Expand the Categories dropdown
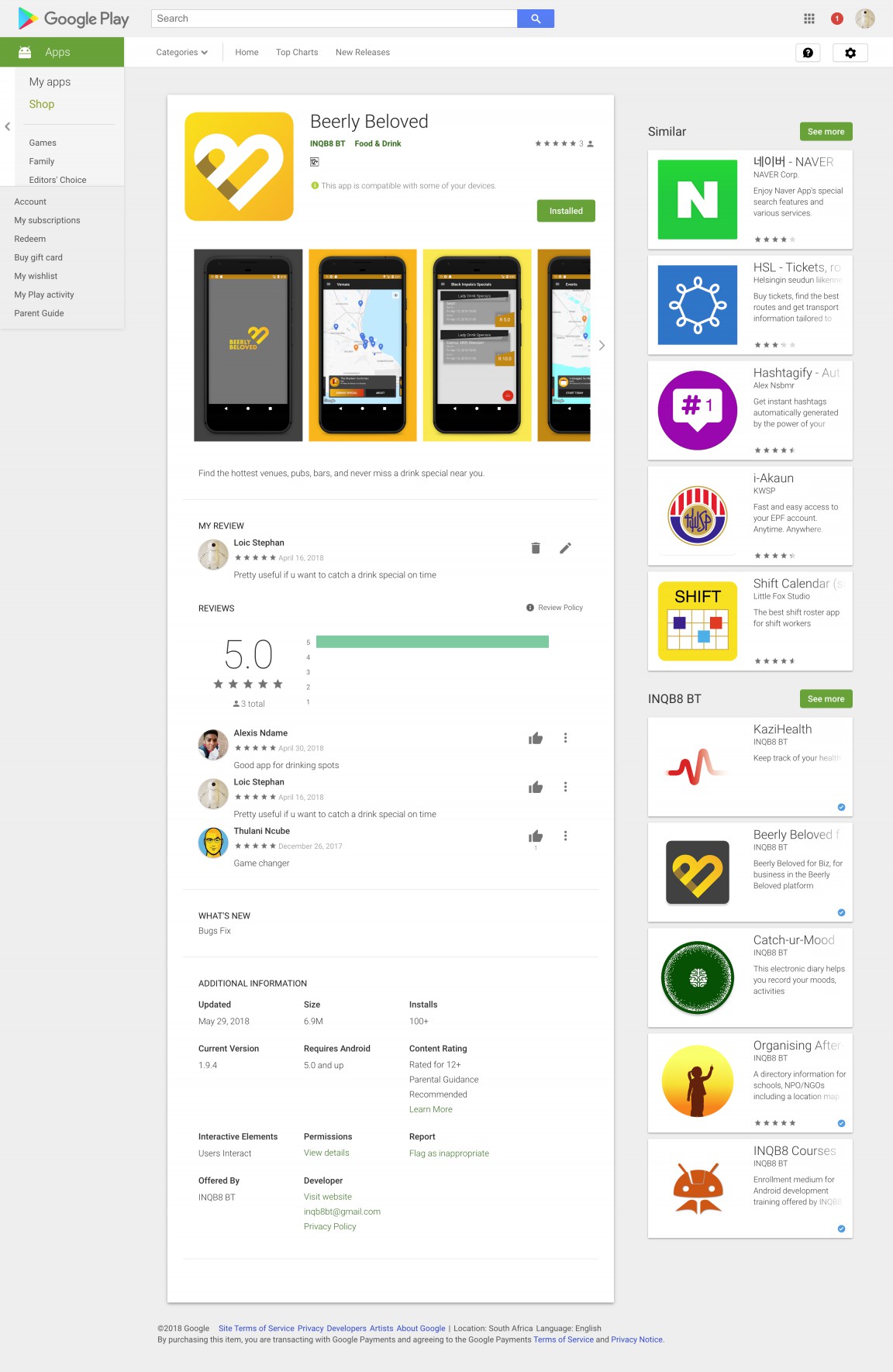893x1372 pixels. pos(181,53)
